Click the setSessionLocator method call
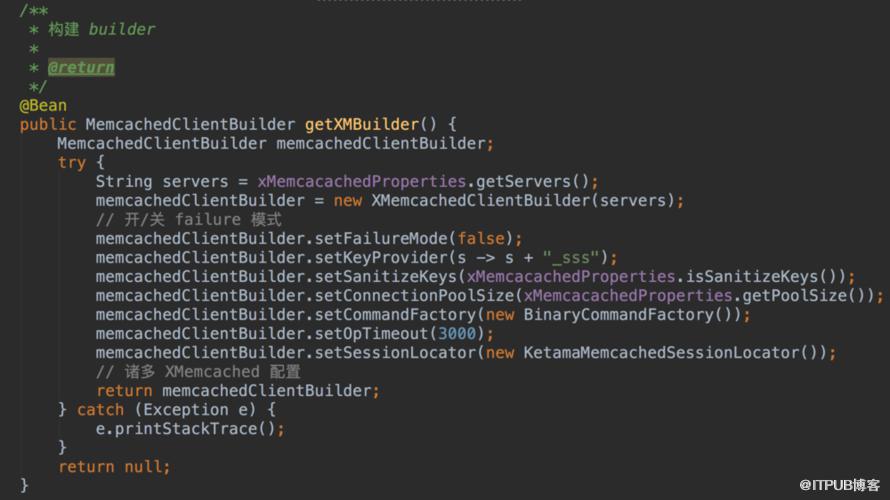 pyautogui.click(x=395, y=352)
